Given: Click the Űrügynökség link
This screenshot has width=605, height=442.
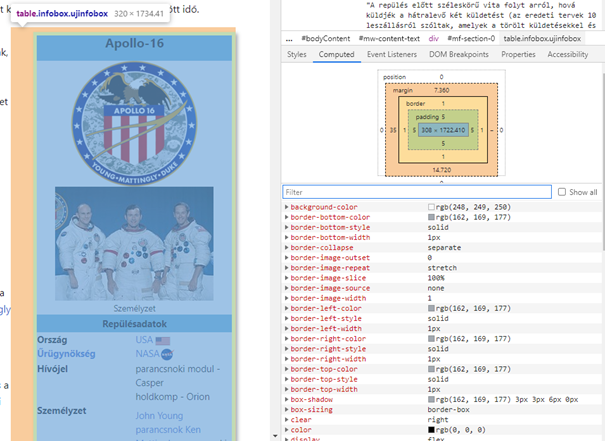Looking at the screenshot, I should (x=68, y=353).
